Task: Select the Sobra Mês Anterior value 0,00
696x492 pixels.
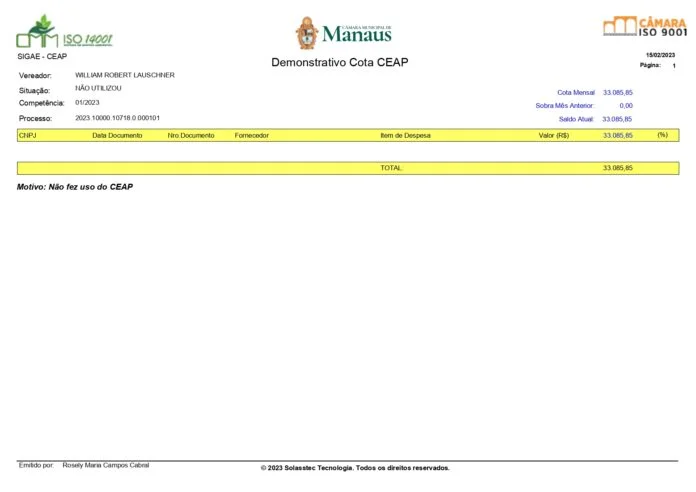Action: (x=626, y=105)
